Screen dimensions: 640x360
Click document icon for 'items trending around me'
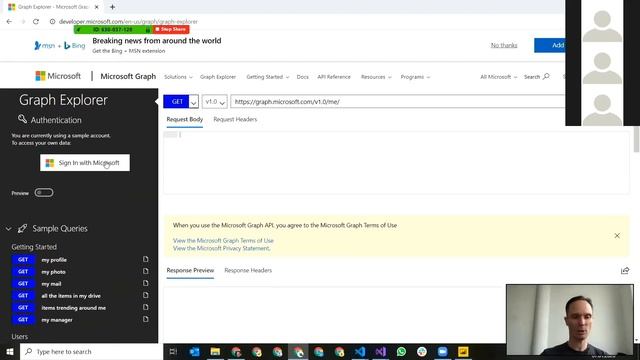pyautogui.click(x=146, y=307)
